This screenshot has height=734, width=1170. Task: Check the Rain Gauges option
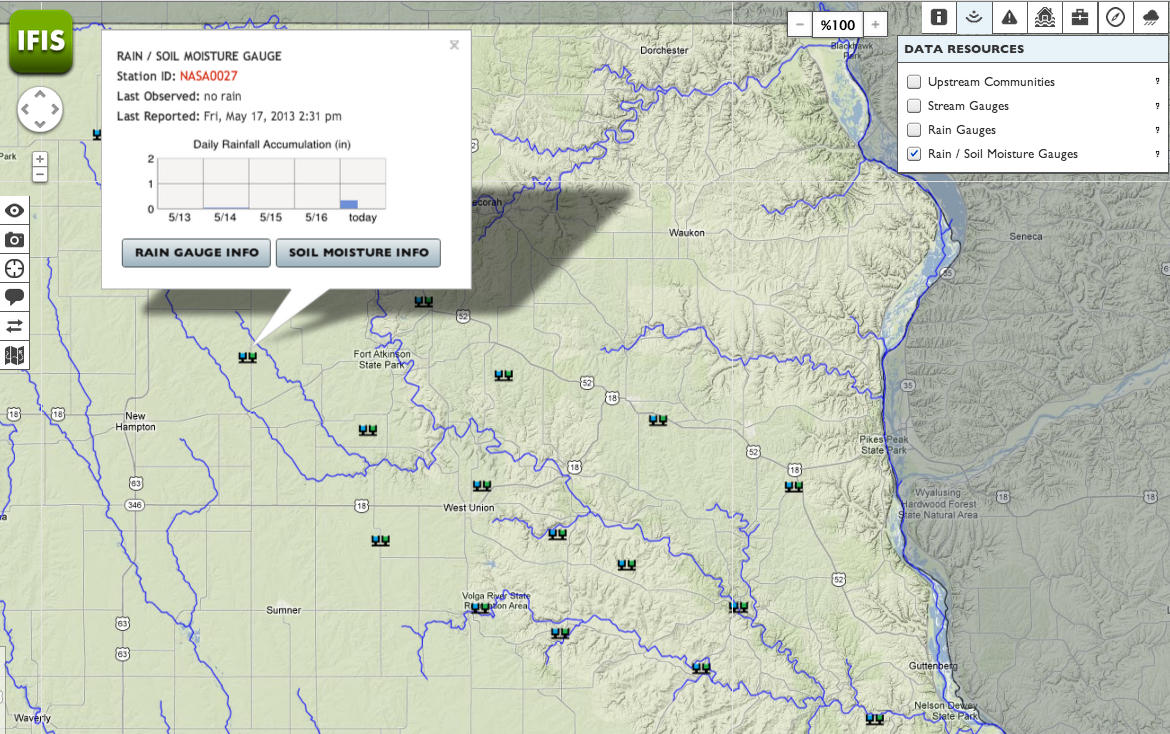pos(913,129)
